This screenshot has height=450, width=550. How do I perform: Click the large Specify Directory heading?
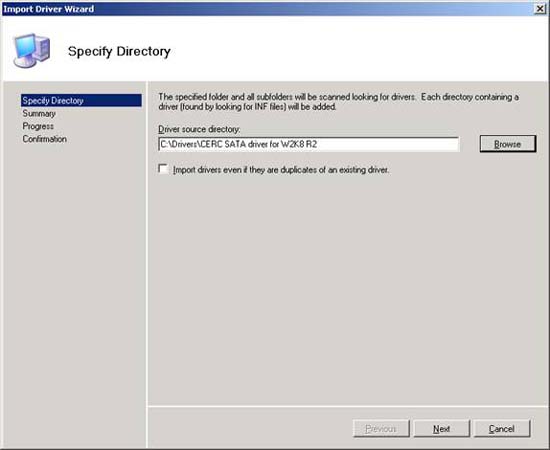click(119, 51)
